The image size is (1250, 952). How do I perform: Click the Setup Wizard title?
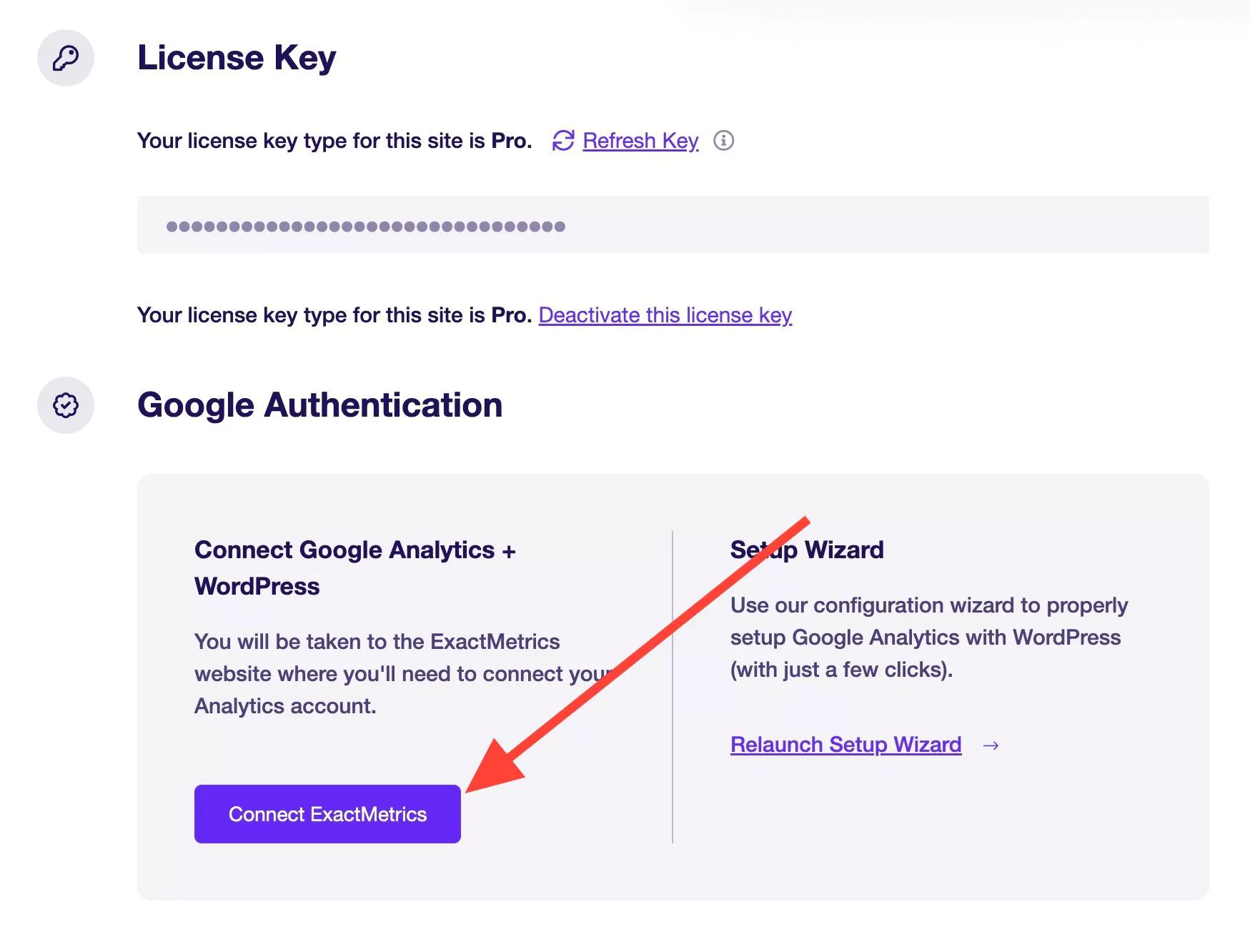coord(807,550)
